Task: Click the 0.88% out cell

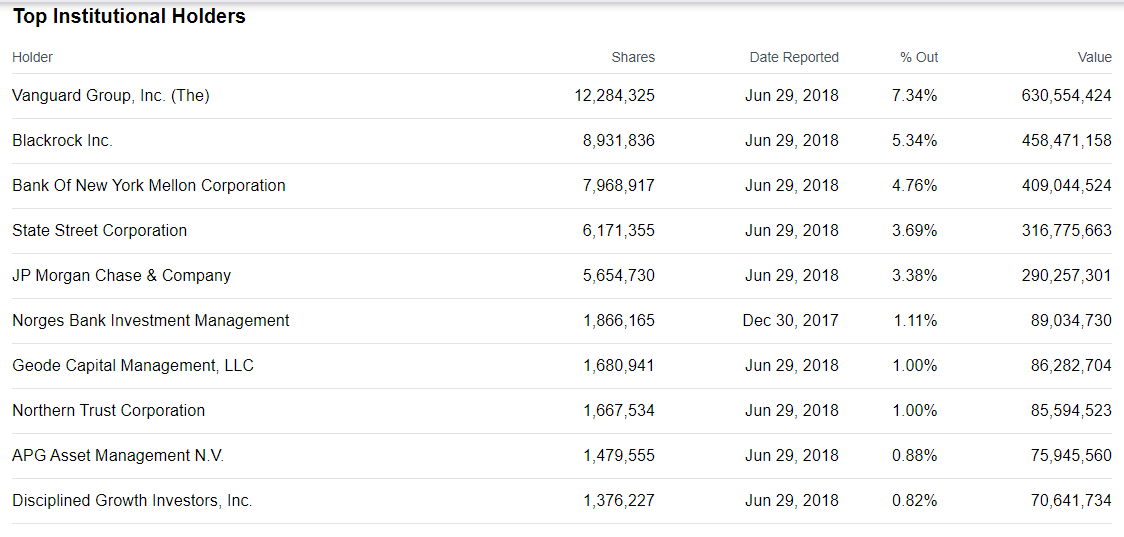Action: tap(915, 456)
